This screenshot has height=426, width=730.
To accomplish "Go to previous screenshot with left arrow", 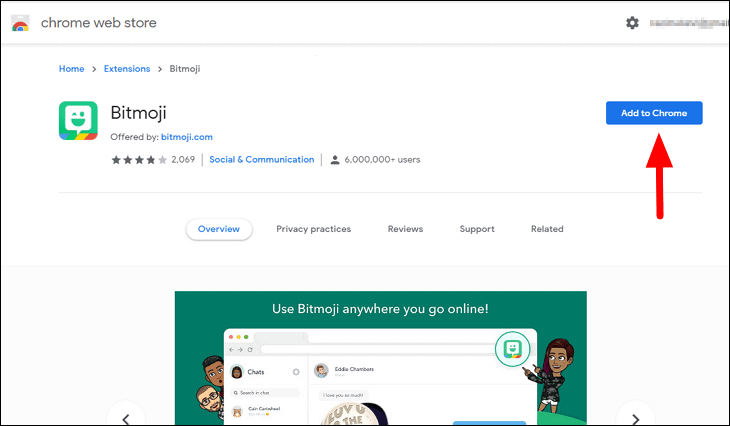I will pyautogui.click(x=126, y=418).
